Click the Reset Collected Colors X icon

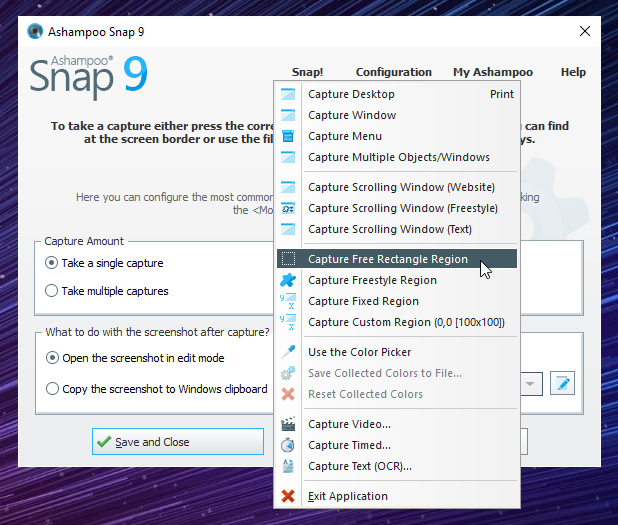pyautogui.click(x=288, y=394)
